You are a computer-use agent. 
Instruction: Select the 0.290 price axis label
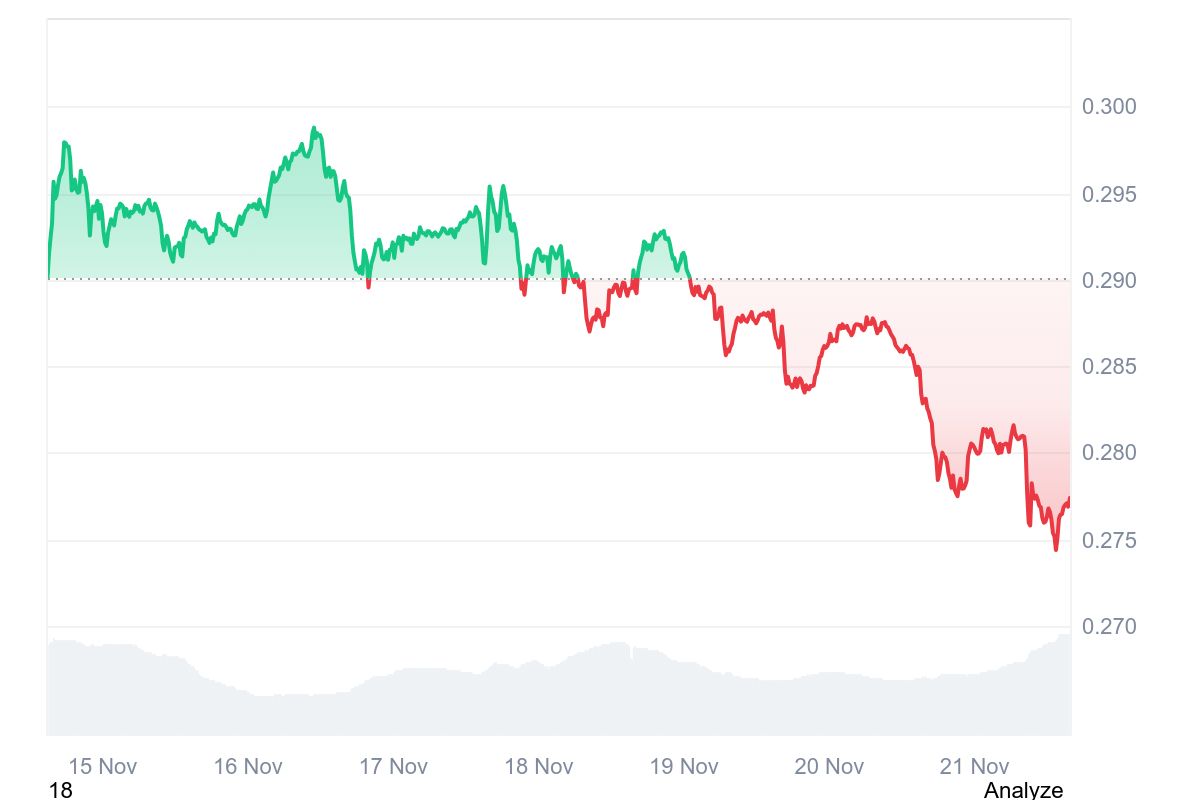(x=1109, y=281)
